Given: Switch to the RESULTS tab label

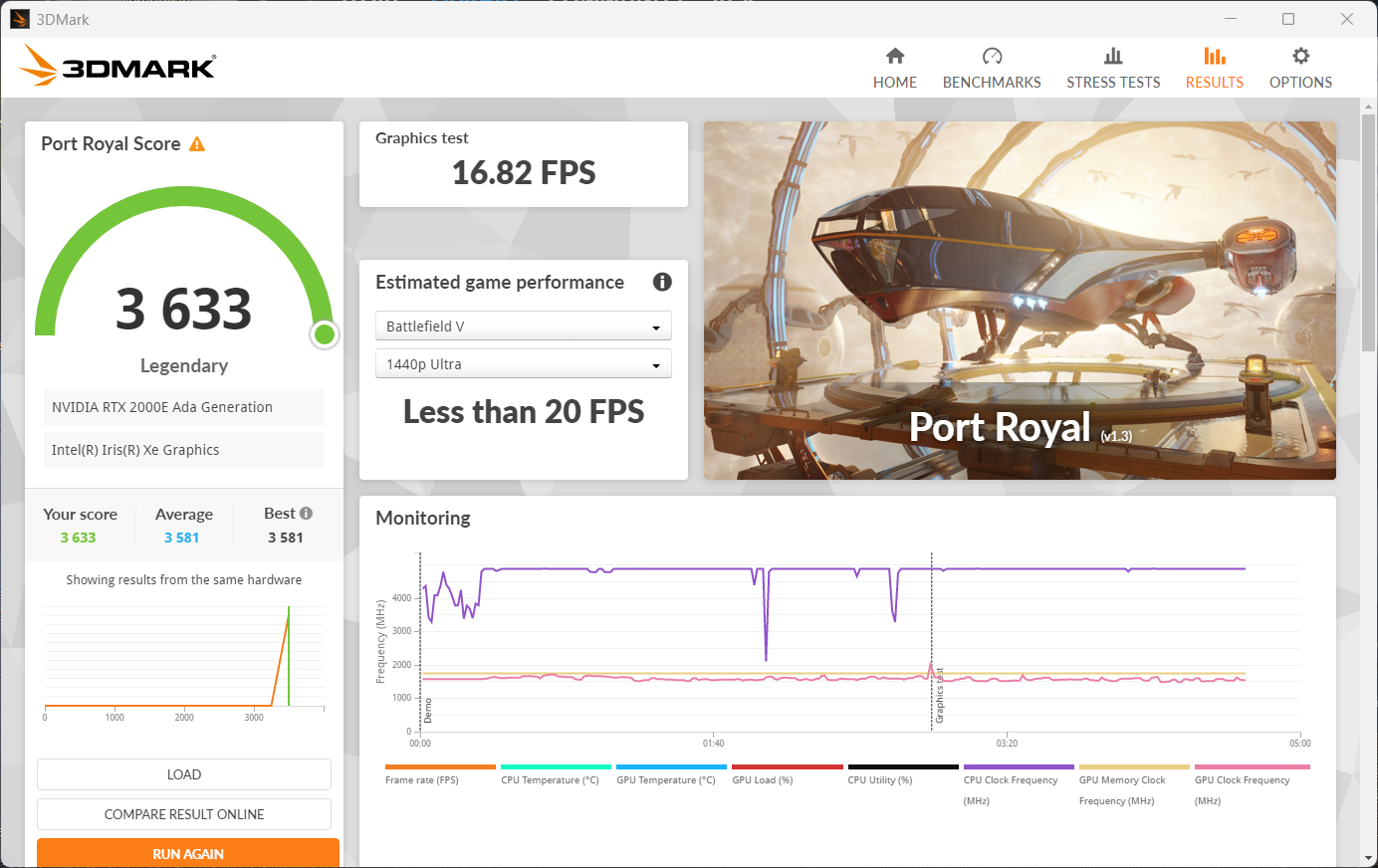Looking at the screenshot, I should click(x=1214, y=83).
